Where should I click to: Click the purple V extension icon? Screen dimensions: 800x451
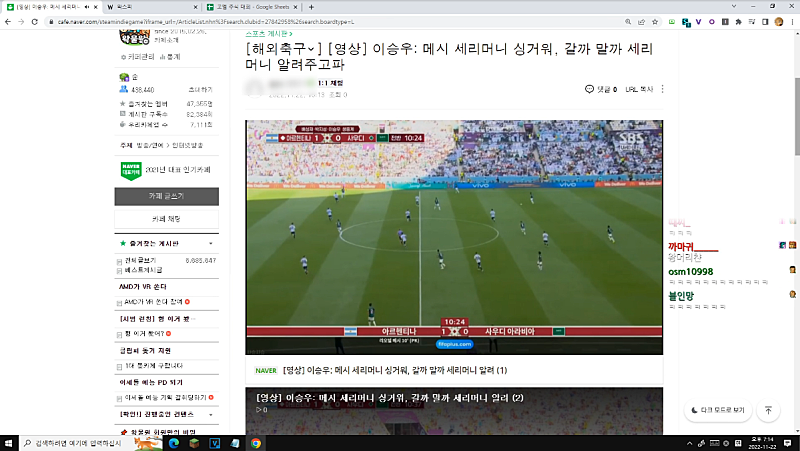pyautogui.click(x=698, y=22)
